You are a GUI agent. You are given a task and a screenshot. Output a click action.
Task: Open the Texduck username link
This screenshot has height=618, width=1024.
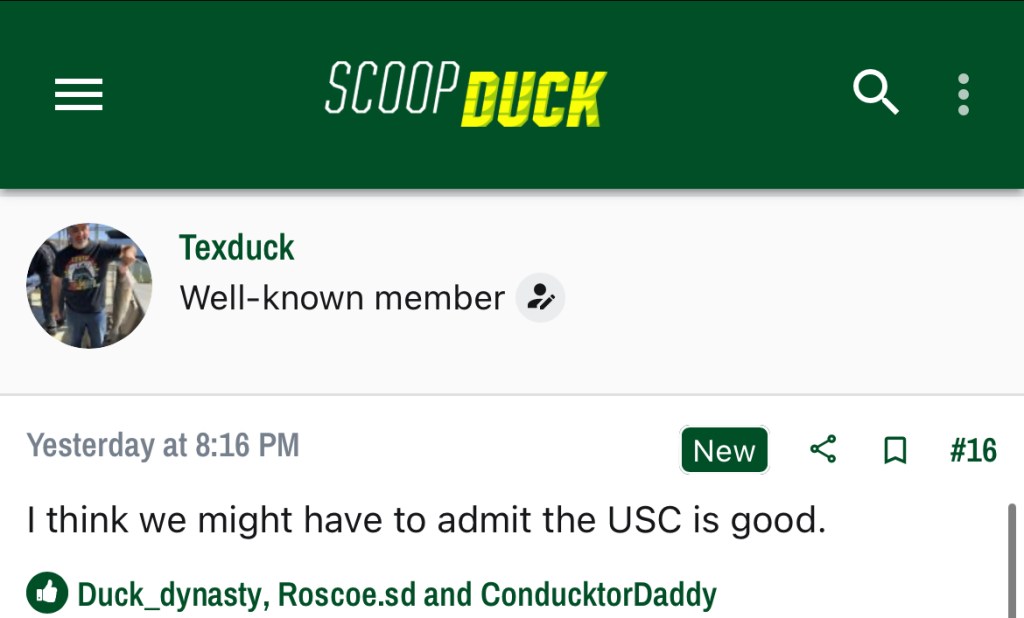(x=236, y=247)
